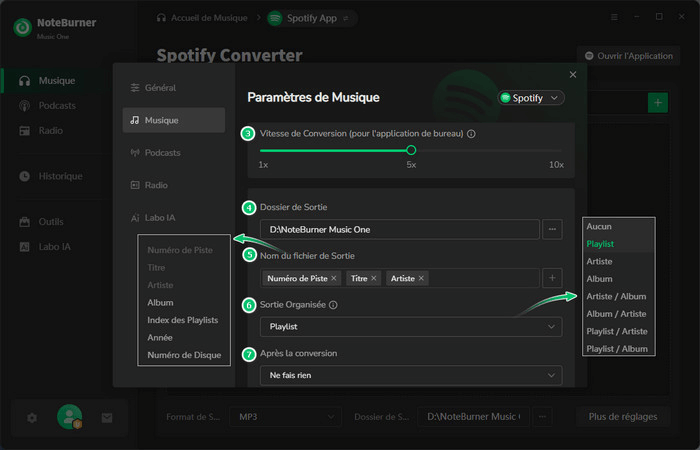This screenshot has height=450, width=700.
Task: Add a filename tag with the plus button
Action: [x=553, y=278]
